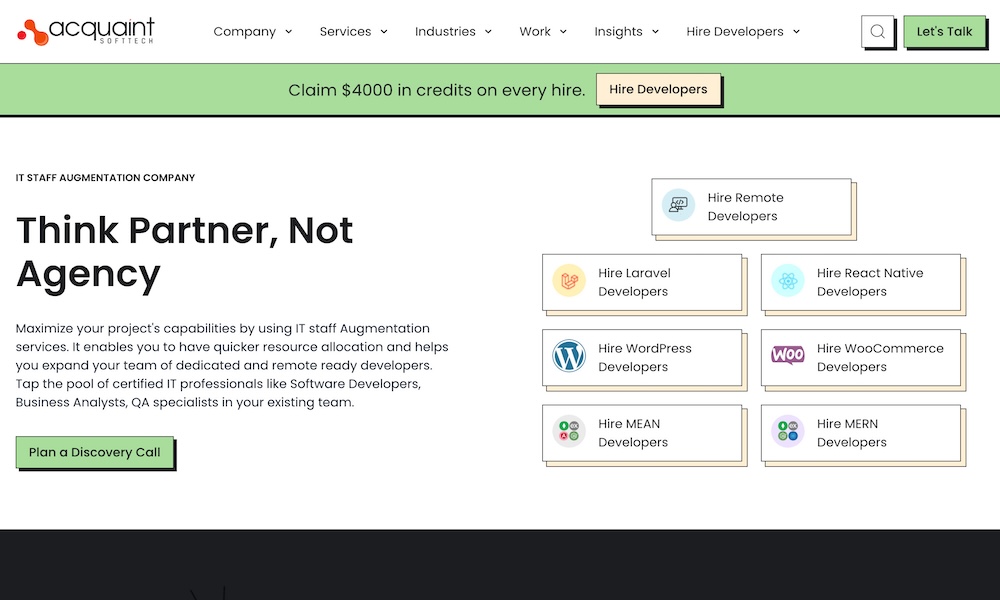Click the MEAN stack icon
The image size is (1000, 600).
[569, 432]
